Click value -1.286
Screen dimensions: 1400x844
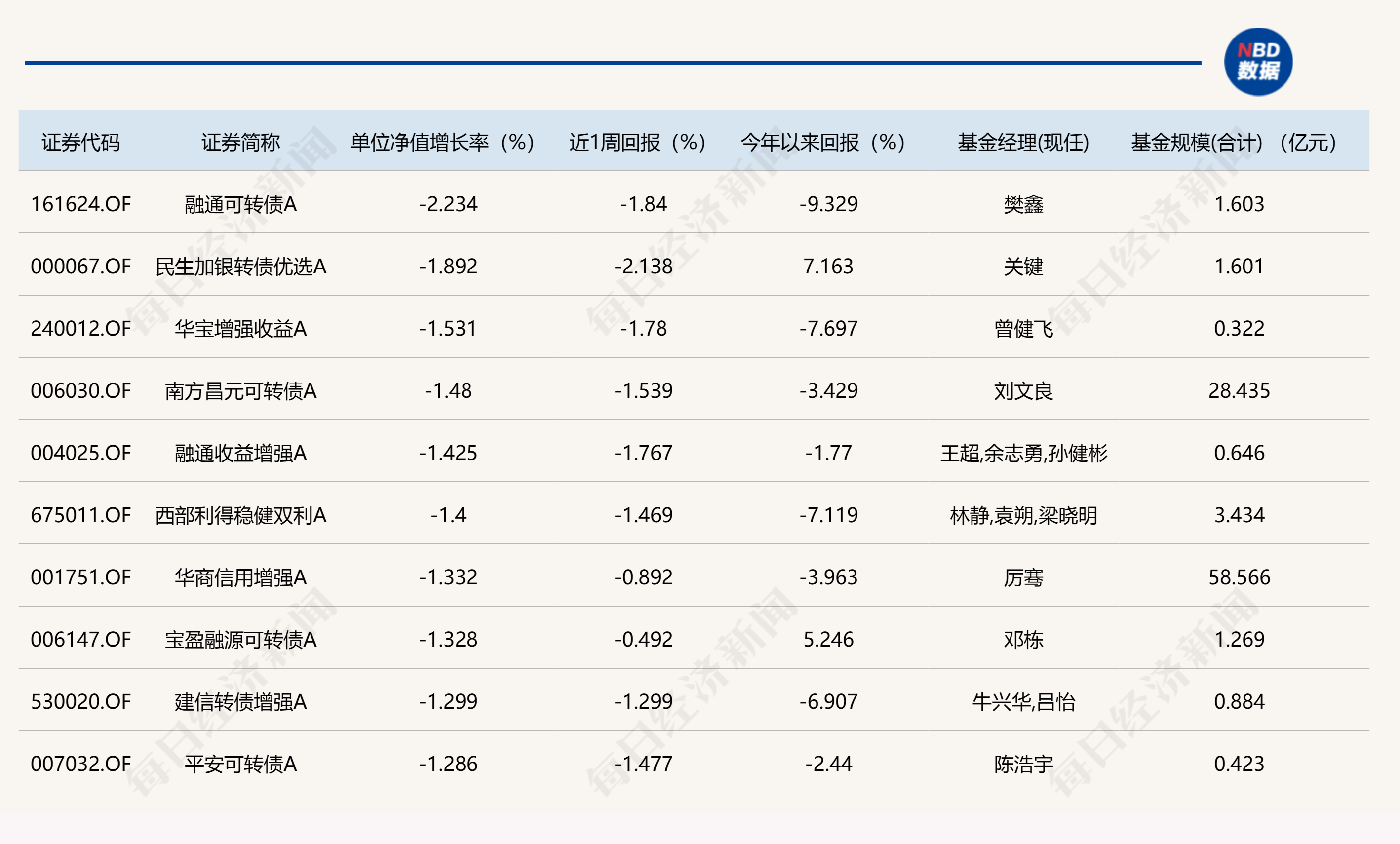448,764
